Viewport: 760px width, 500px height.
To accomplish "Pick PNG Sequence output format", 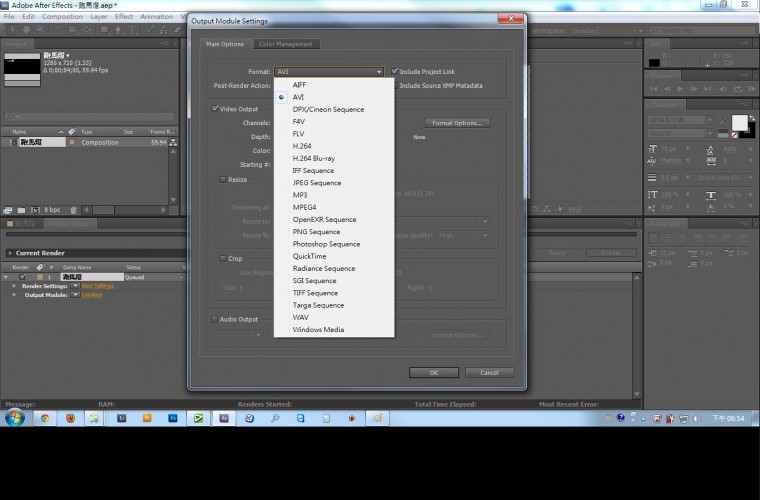I will [316, 232].
